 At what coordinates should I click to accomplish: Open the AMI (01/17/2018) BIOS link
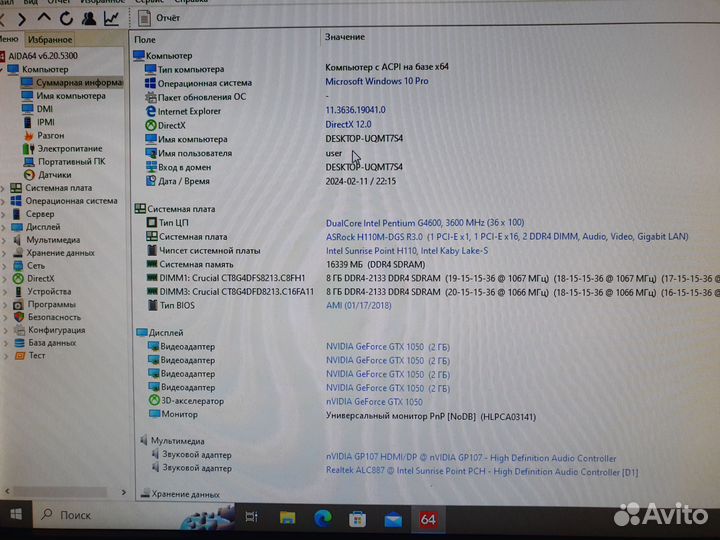pos(359,305)
